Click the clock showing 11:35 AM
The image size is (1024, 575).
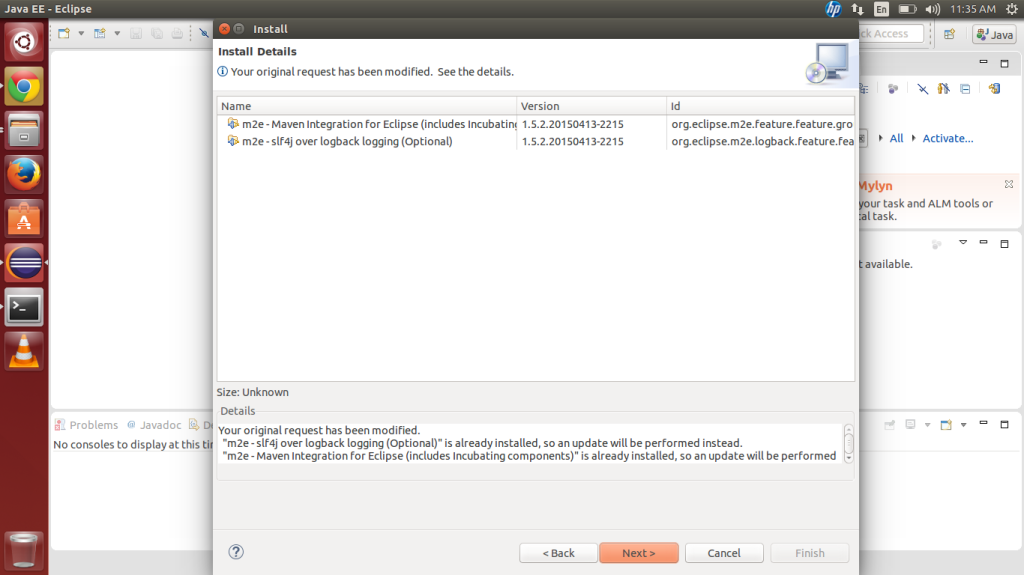coord(973,9)
